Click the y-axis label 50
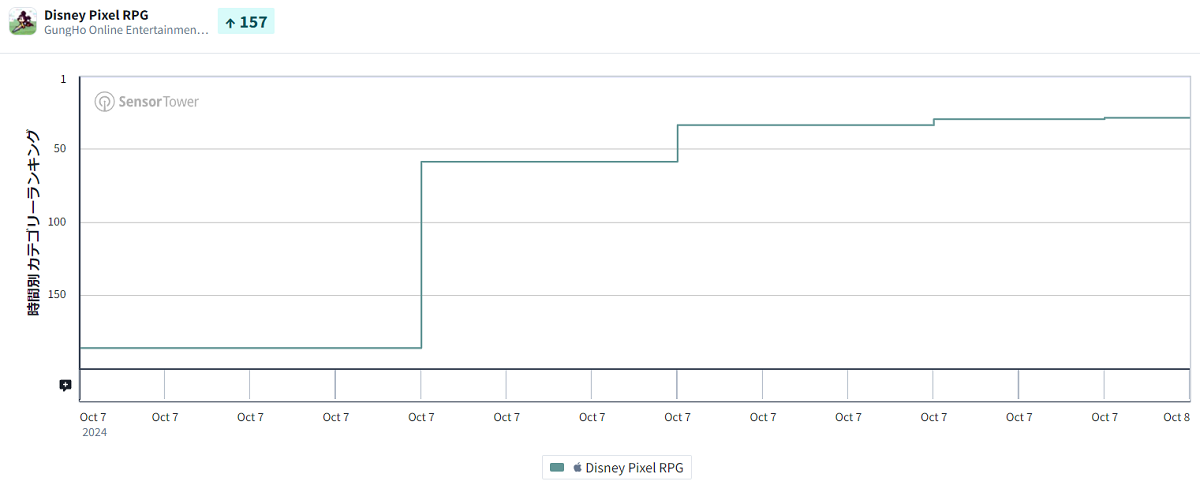 coord(60,149)
